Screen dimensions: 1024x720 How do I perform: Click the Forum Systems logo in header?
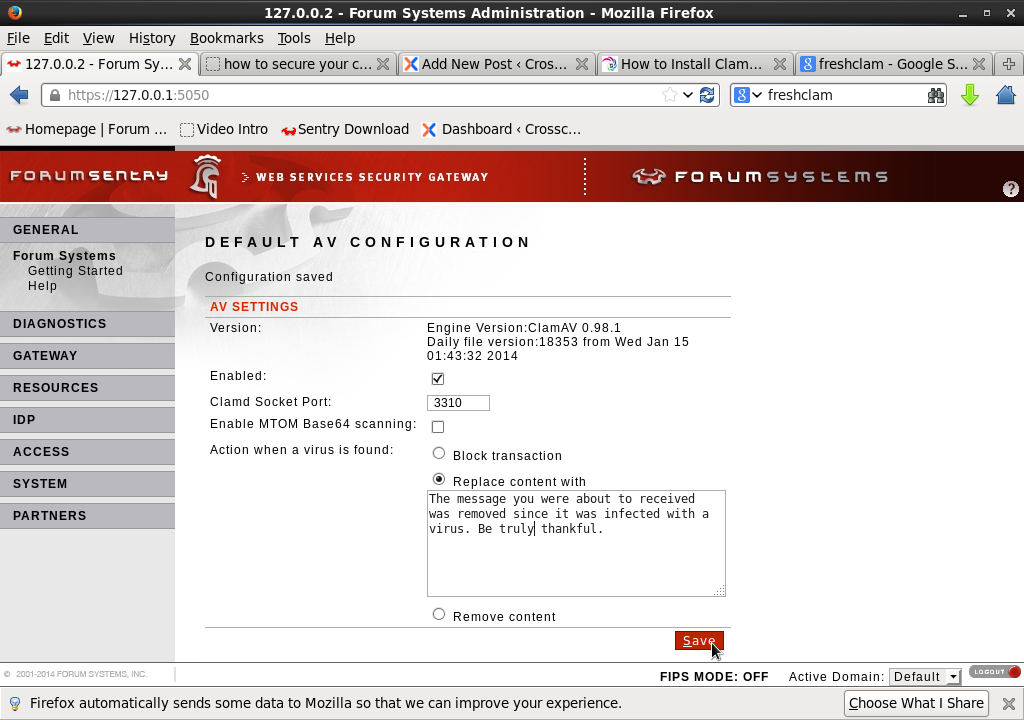(760, 176)
